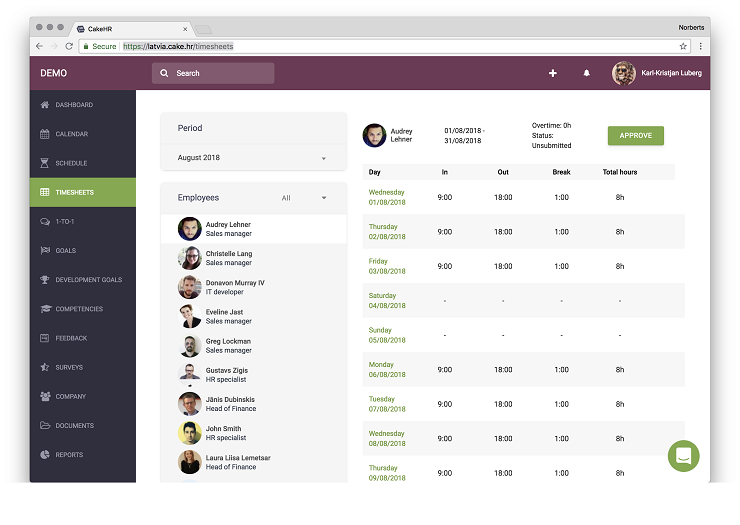Click the Calendar icon in sidebar
The width and height of the screenshot is (740, 525).
(45, 134)
